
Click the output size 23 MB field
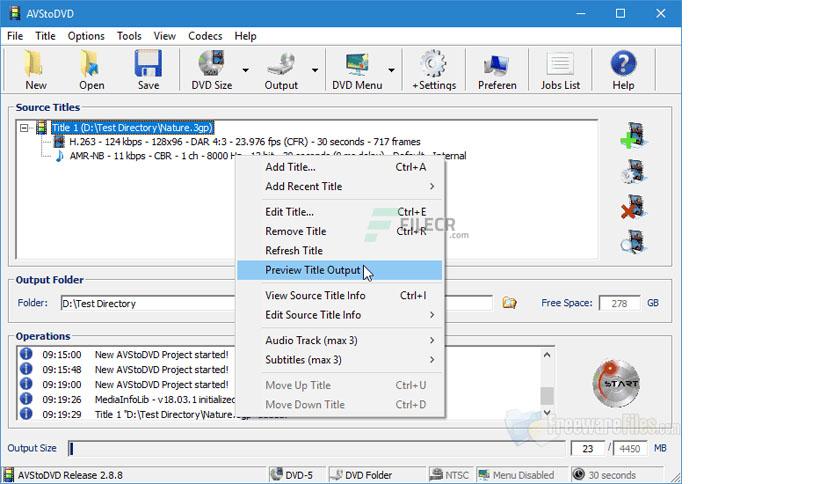tap(588, 448)
